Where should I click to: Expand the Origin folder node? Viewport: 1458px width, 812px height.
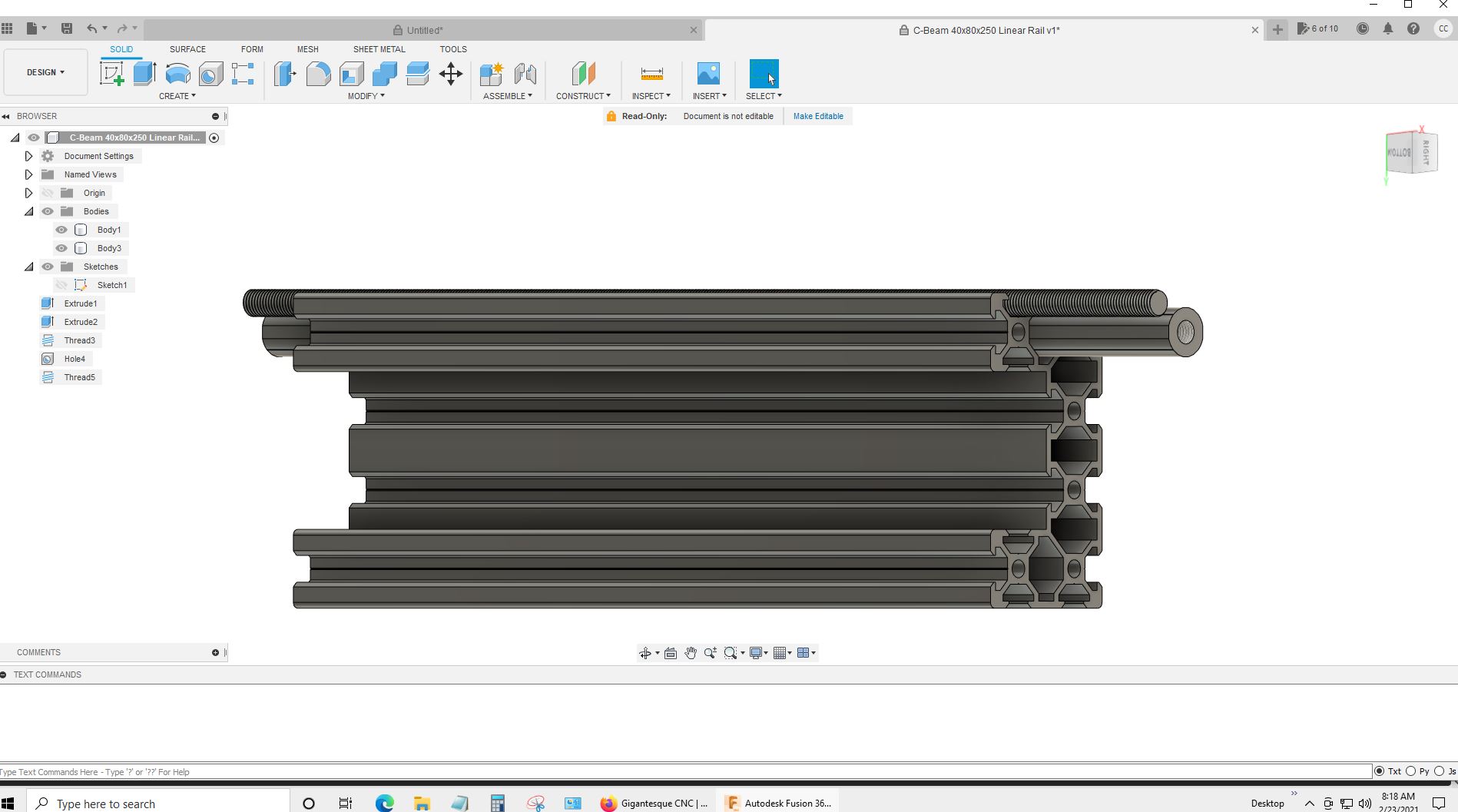point(28,193)
